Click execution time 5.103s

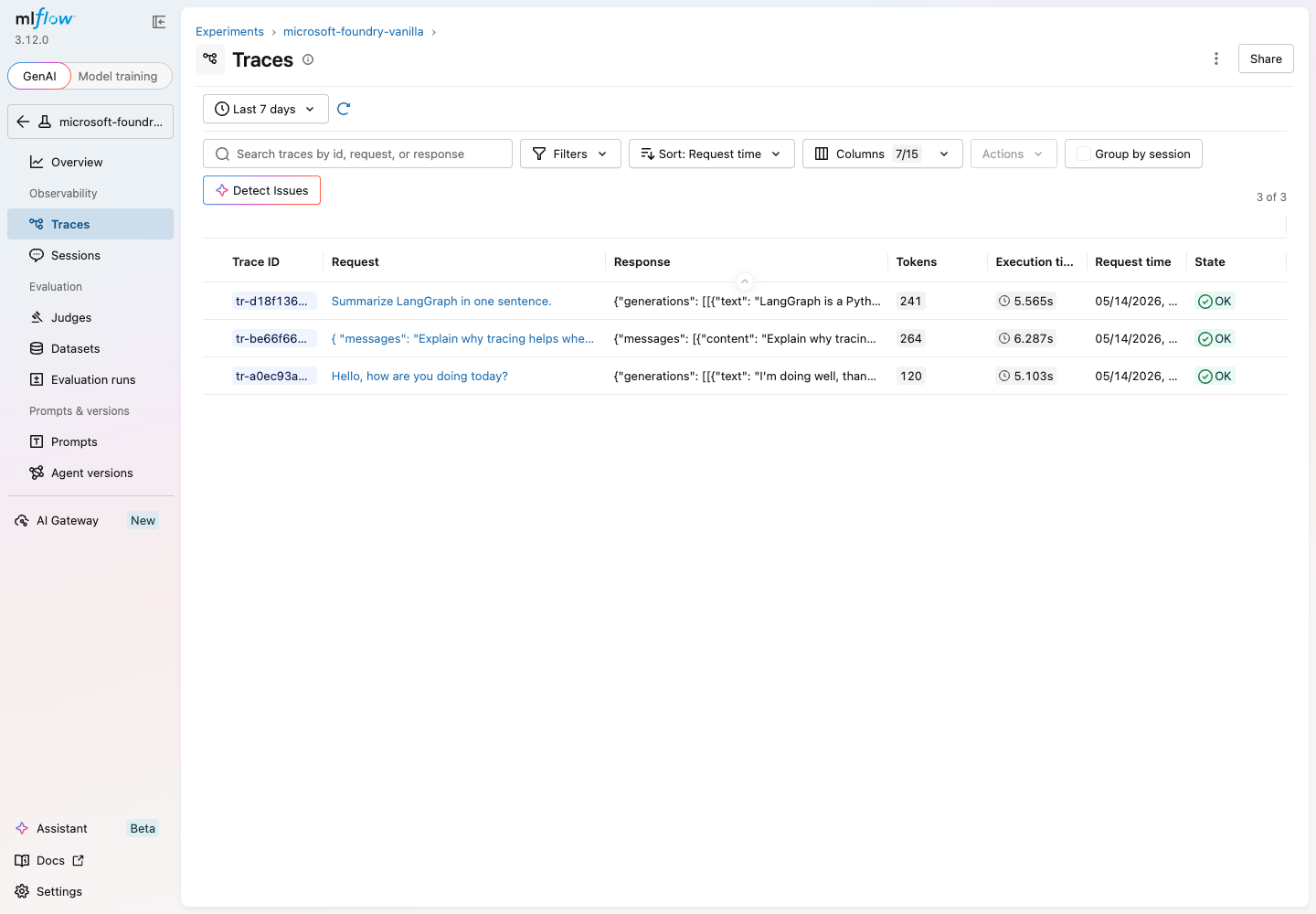(1026, 377)
